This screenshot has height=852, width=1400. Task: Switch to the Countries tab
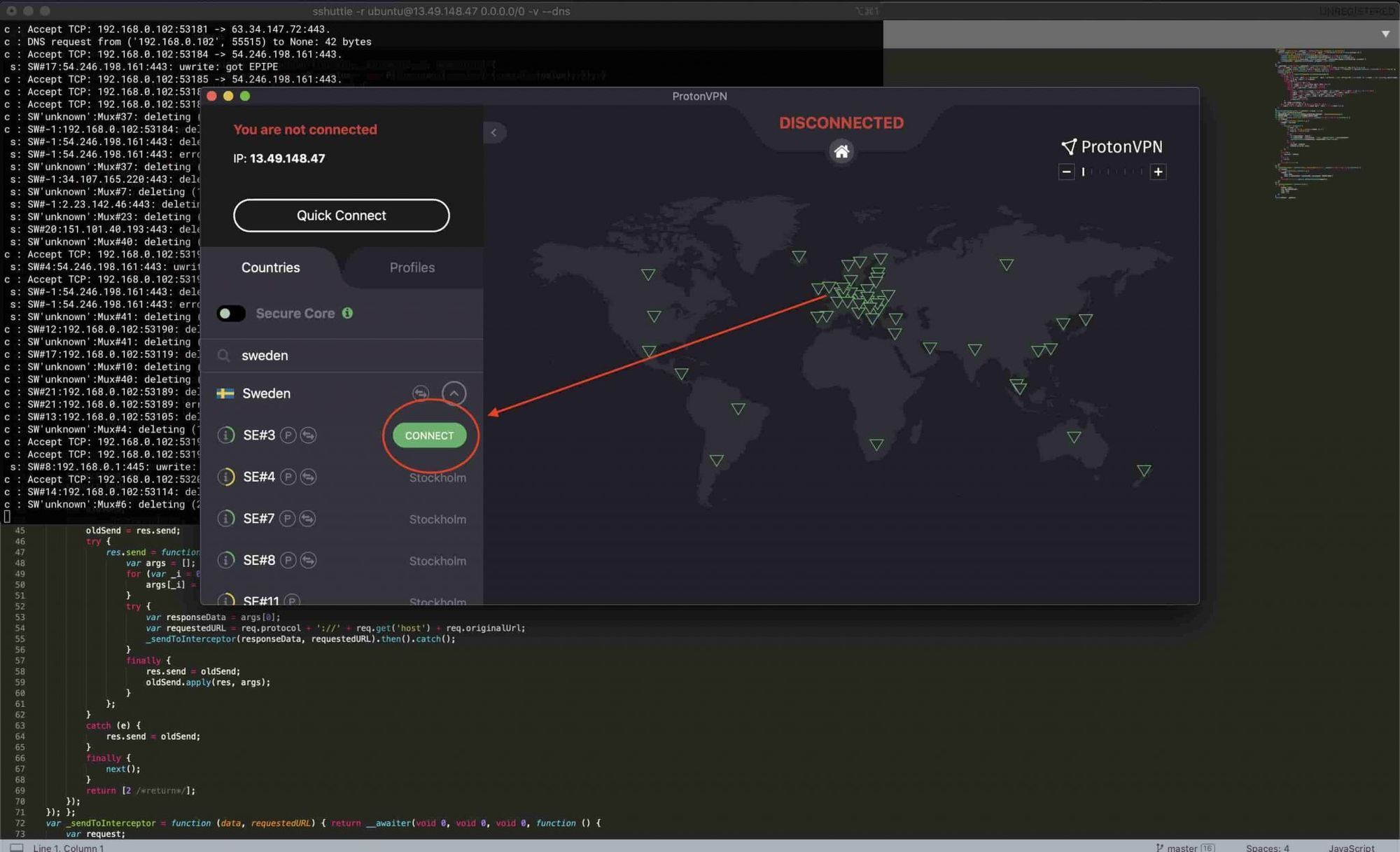point(271,267)
